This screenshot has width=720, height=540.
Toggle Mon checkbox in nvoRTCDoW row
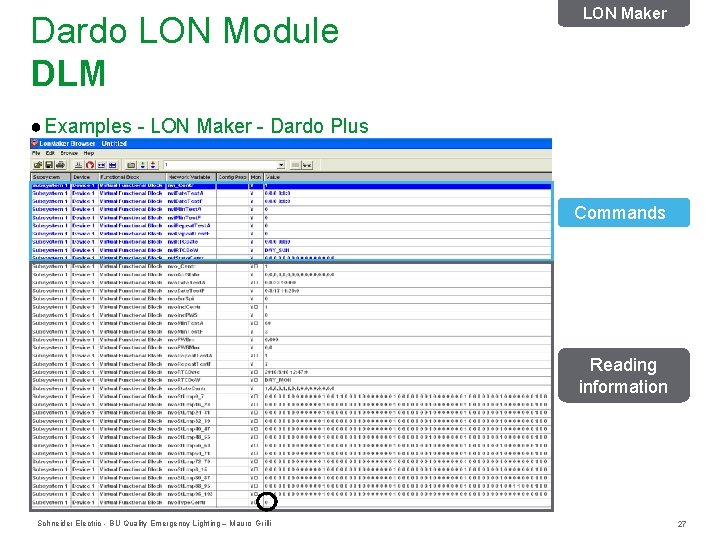coord(256,380)
